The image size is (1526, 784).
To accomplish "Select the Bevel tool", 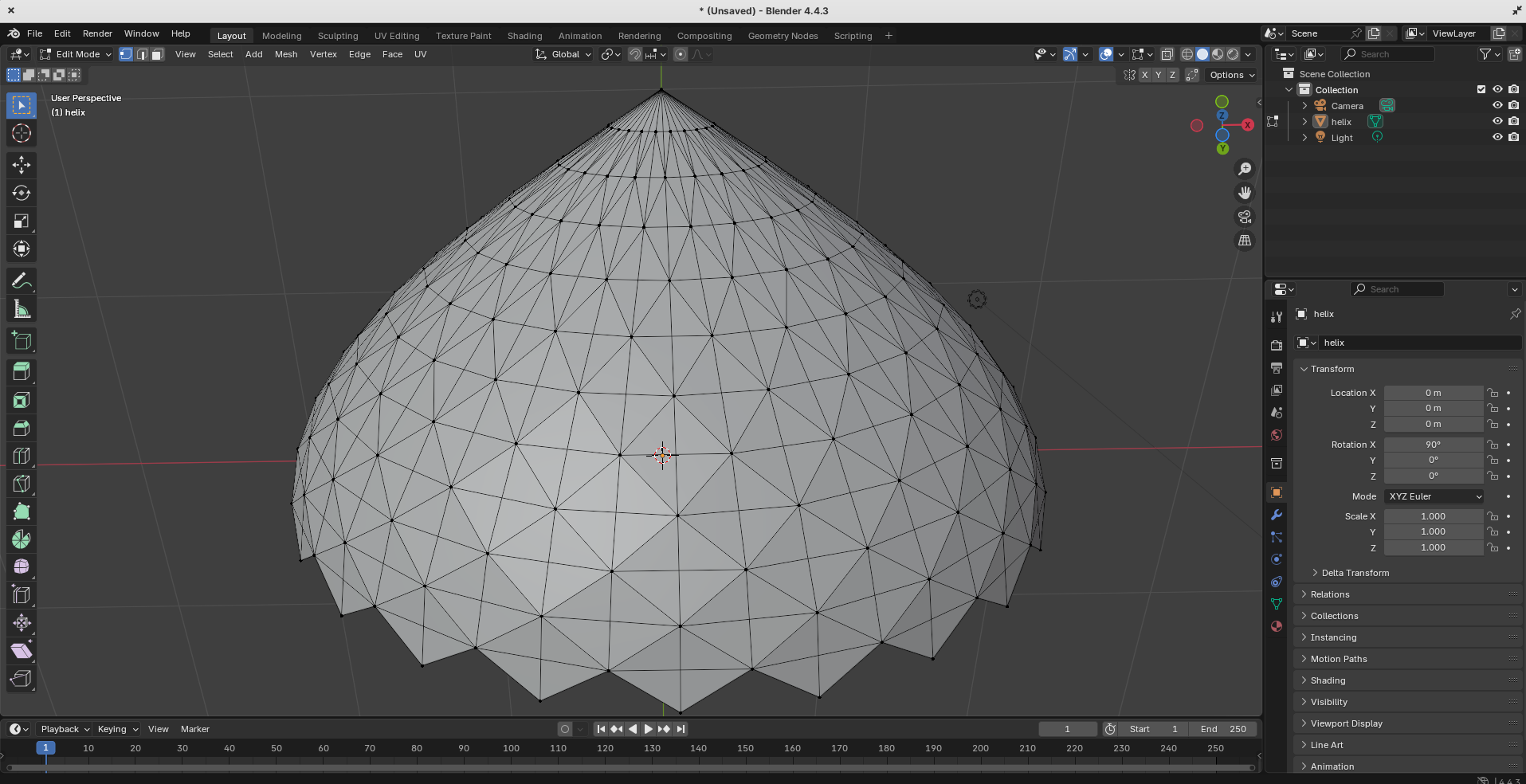I will (22, 428).
